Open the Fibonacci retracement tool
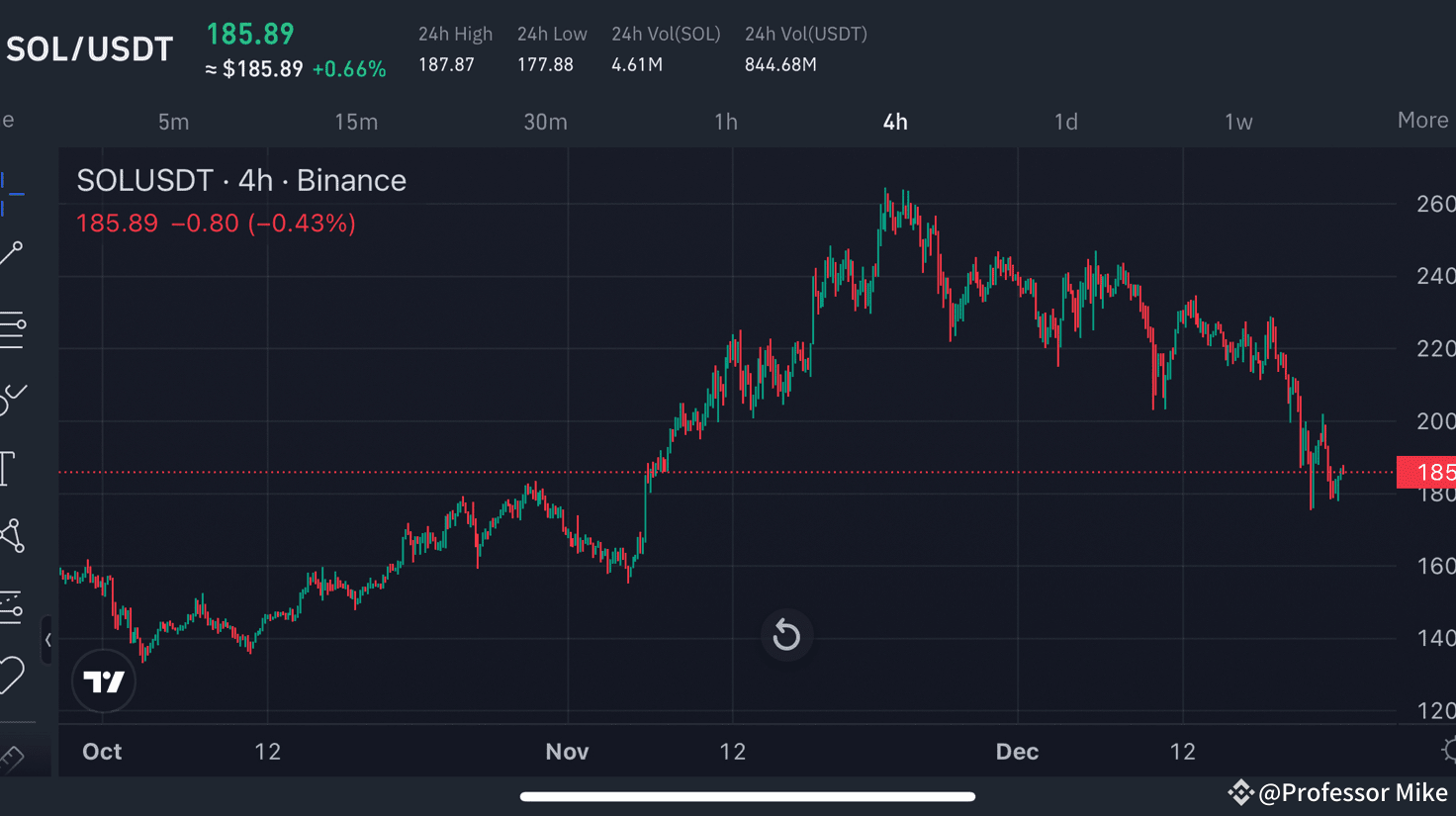Image resolution: width=1456 pixels, height=816 pixels. [12, 329]
